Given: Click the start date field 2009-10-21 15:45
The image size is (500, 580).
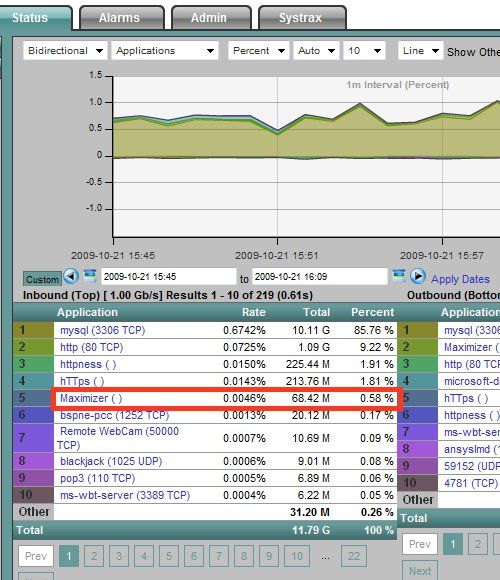Looking at the screenshot, I should [168, 276].
